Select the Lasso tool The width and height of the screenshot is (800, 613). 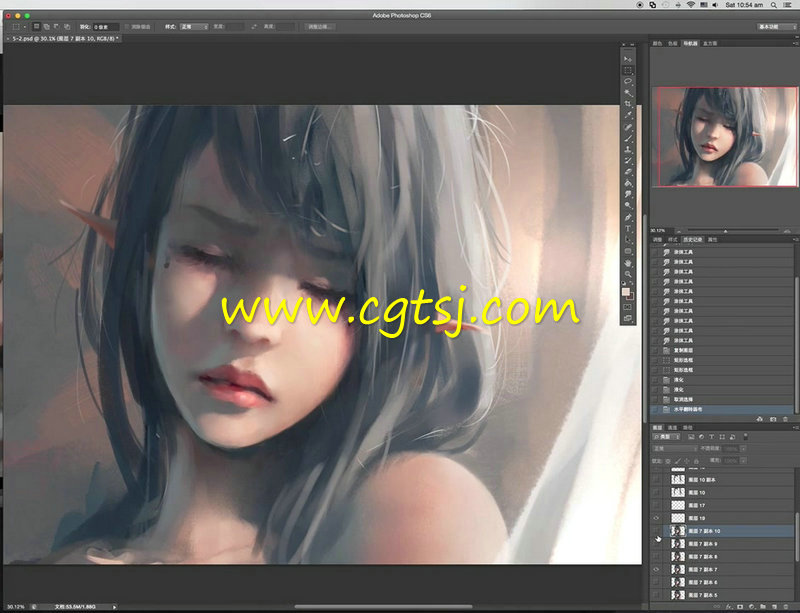[x=628, y=82]
